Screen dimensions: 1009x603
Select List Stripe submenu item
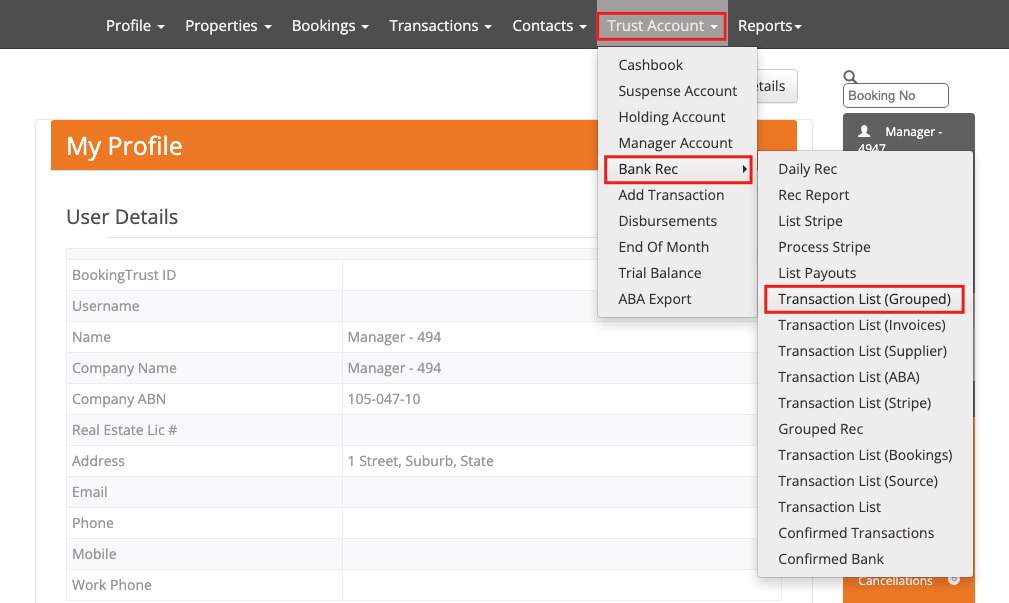coord(810,221)
